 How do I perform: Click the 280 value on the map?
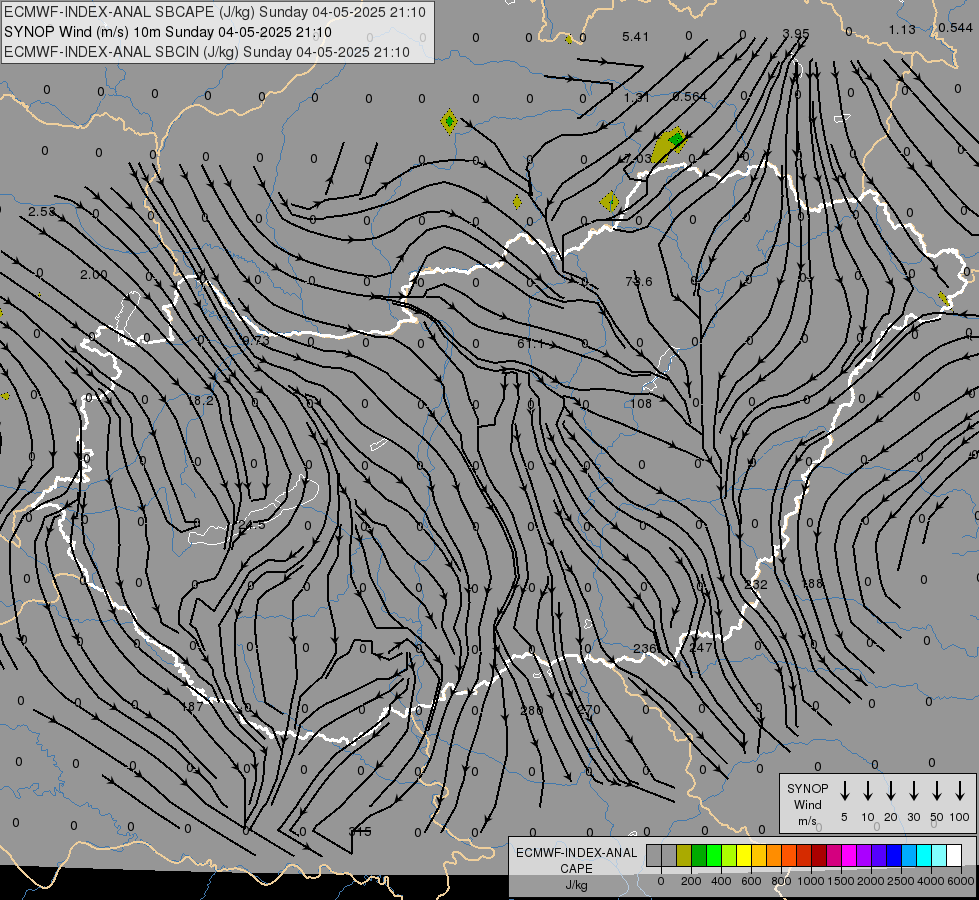(532, 710)
